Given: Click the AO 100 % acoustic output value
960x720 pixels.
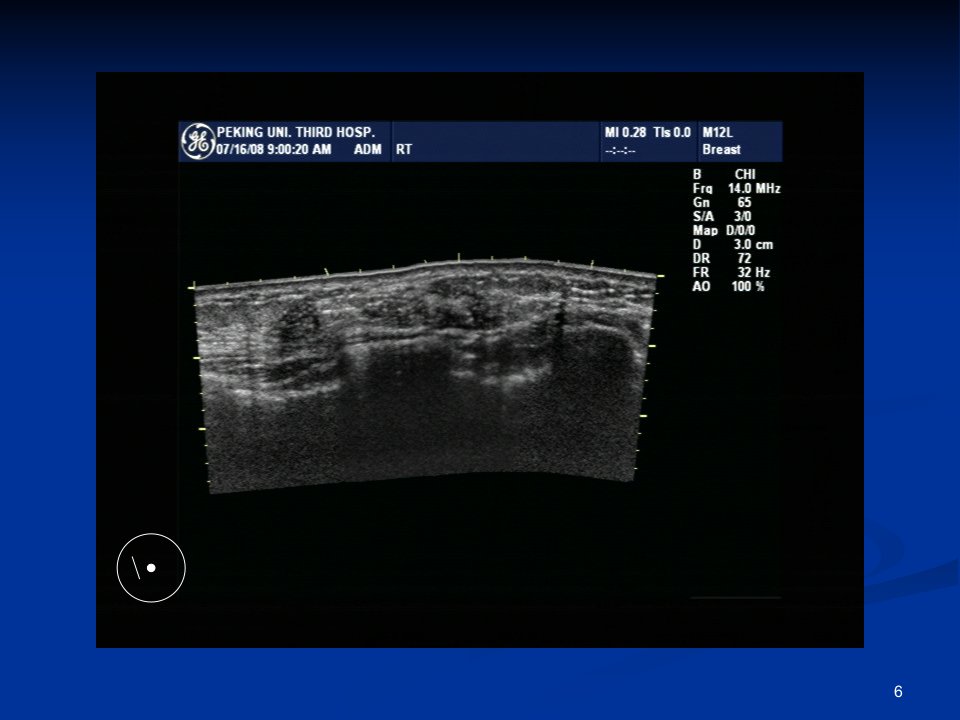Looking at the screenshot, I should click(729, 287).
